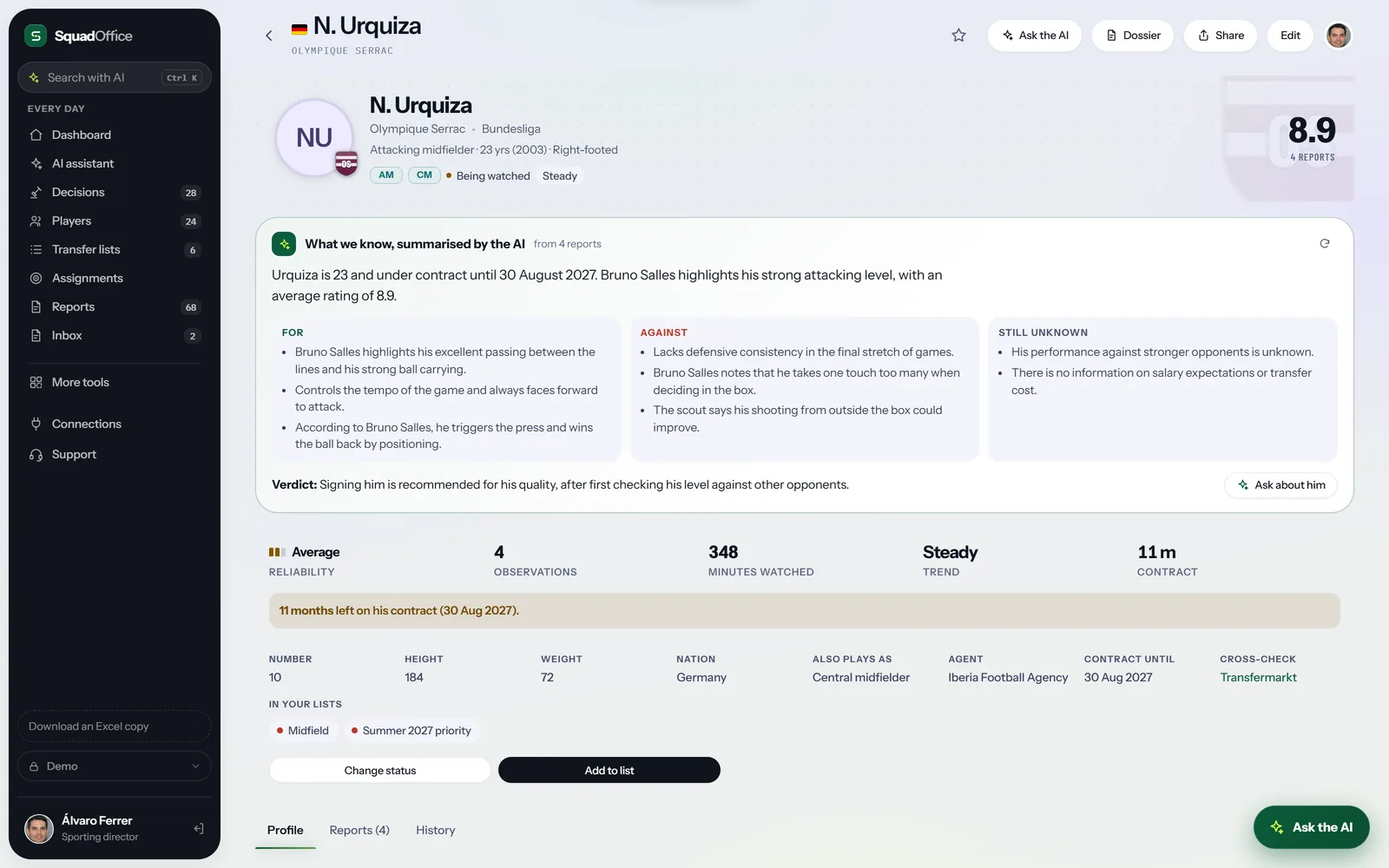The image size is (1389, 868).
Task: Open Players list in sidebar
Action: [115, 220]
